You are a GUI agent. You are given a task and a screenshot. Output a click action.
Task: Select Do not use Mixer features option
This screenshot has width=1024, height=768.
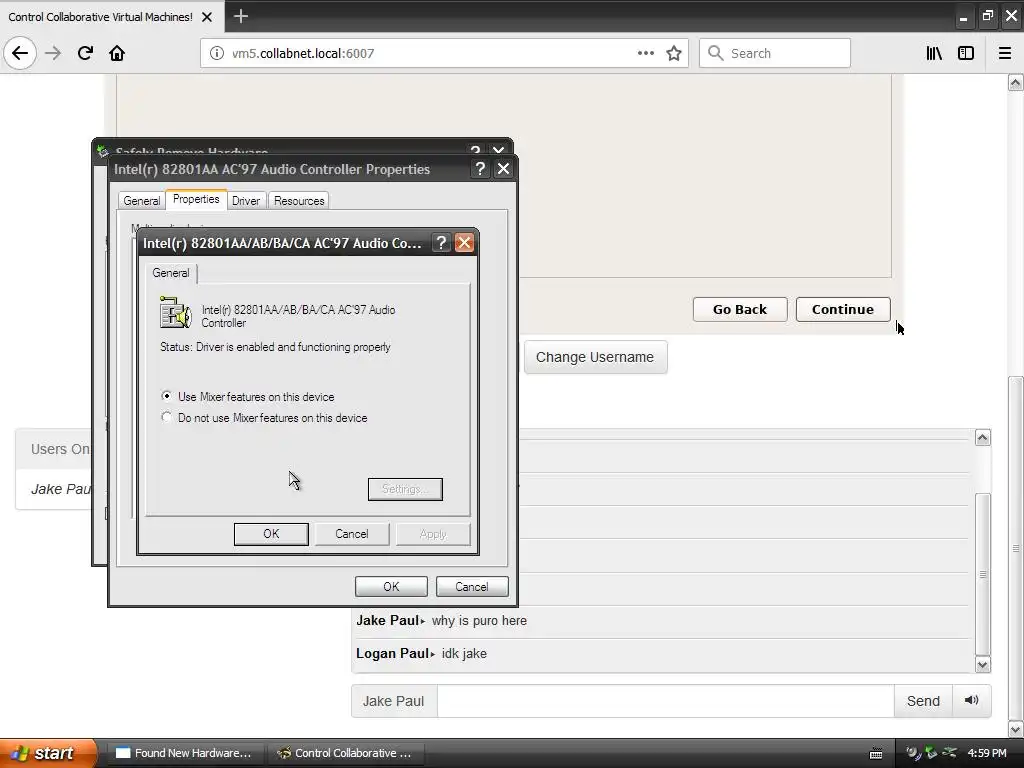pos(264,418)
